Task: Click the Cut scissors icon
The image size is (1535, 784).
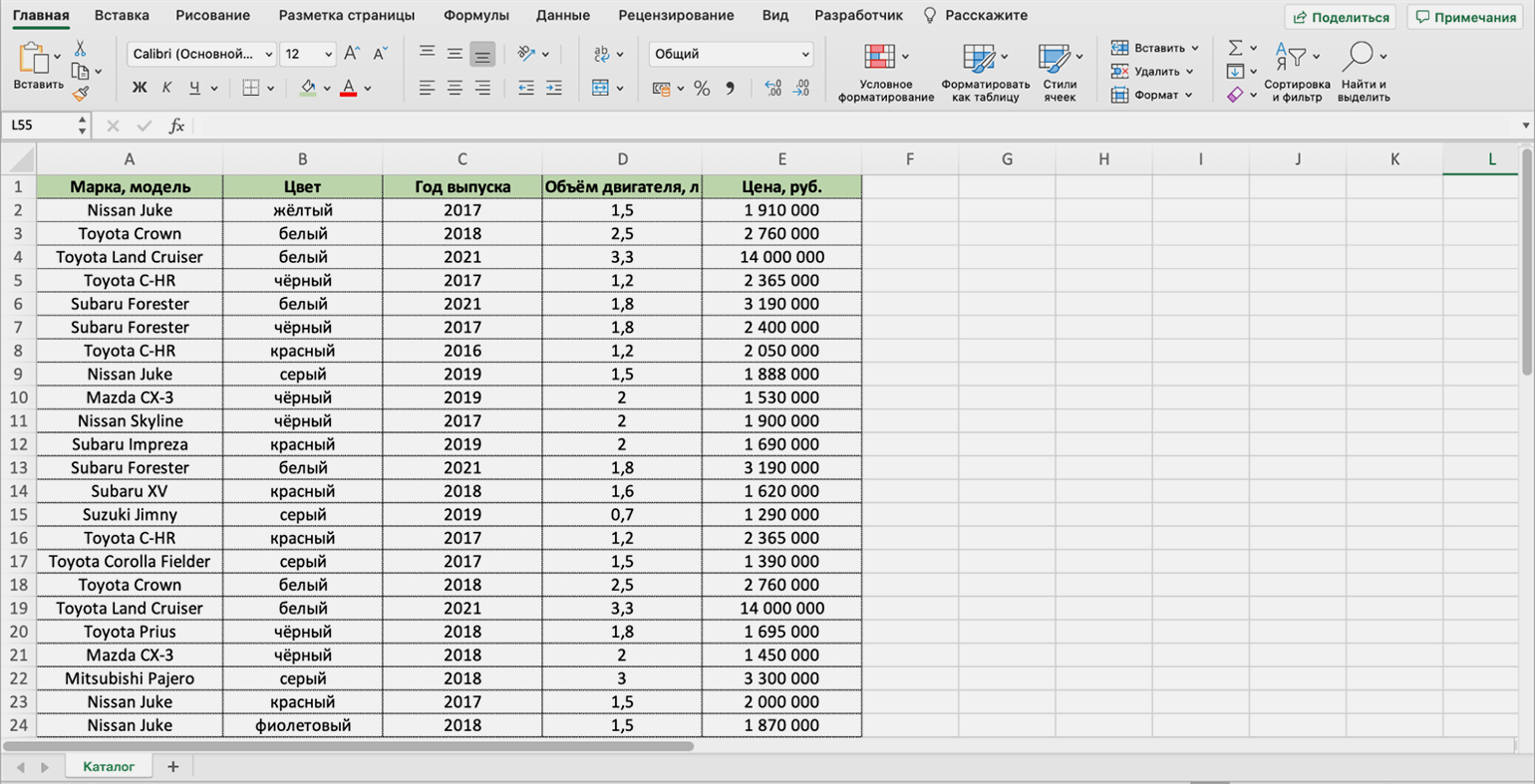Action: click(80, 49)
